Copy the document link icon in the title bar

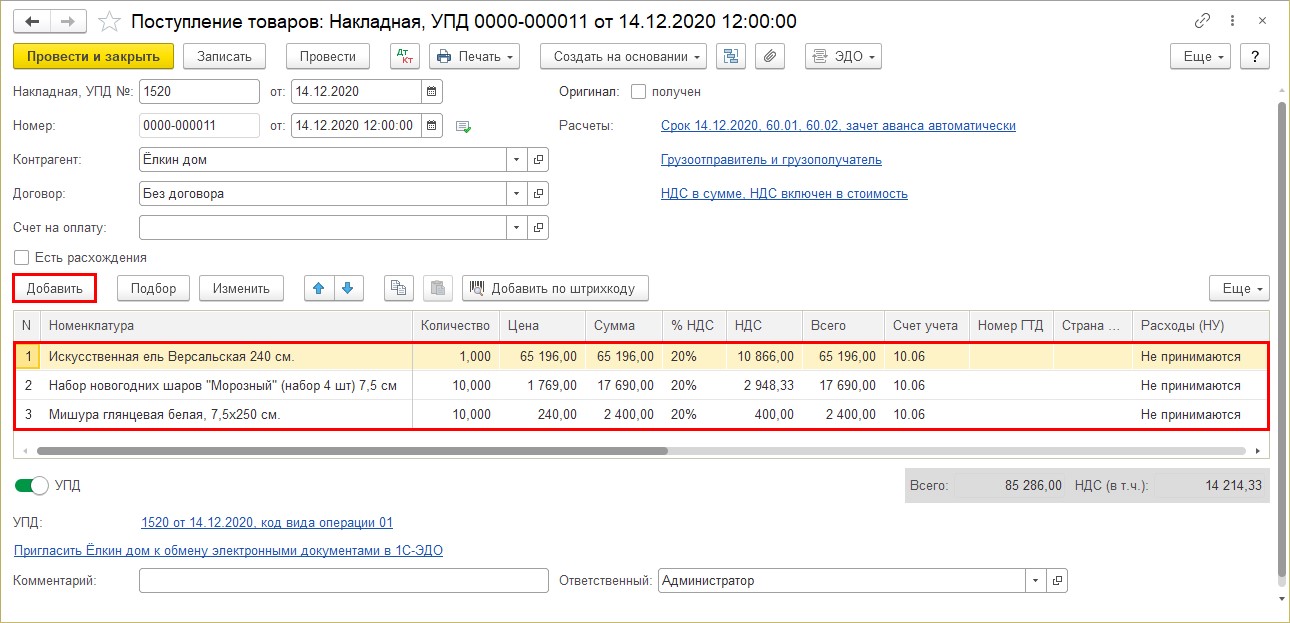(1201, 21)
